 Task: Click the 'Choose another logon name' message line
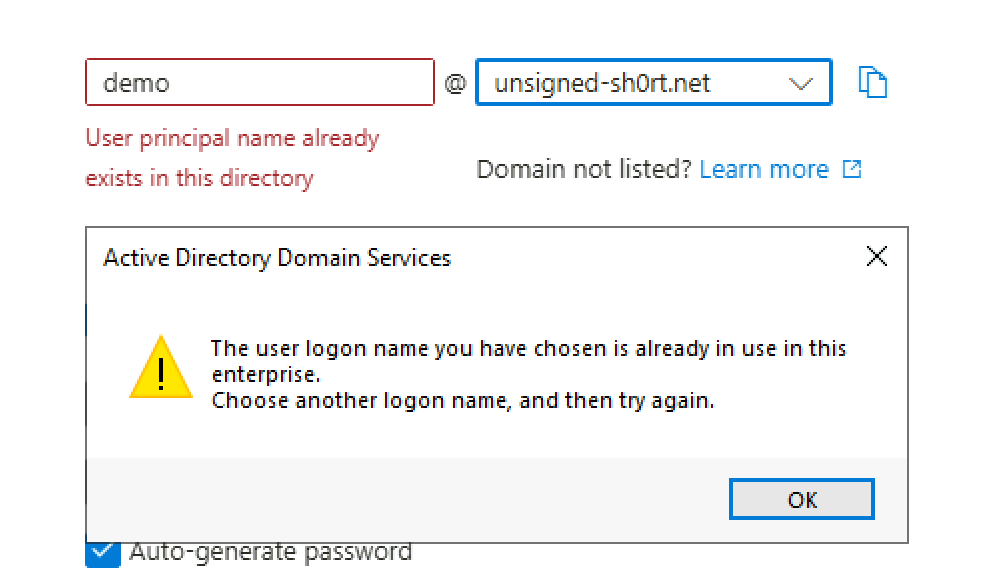(463, 401)
